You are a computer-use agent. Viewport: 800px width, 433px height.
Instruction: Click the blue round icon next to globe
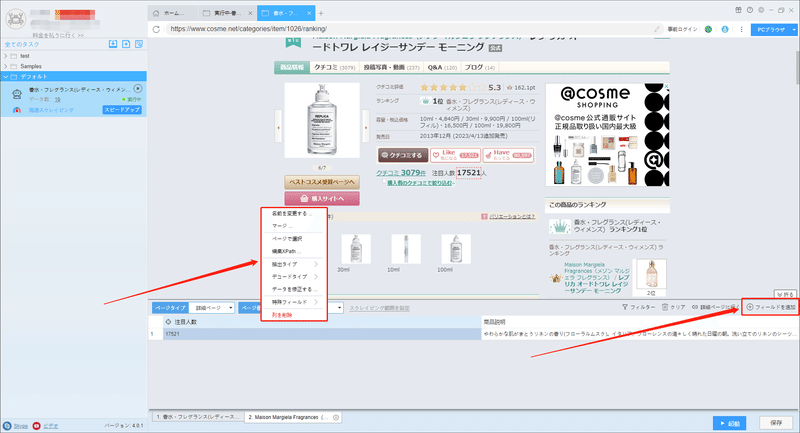725,29
